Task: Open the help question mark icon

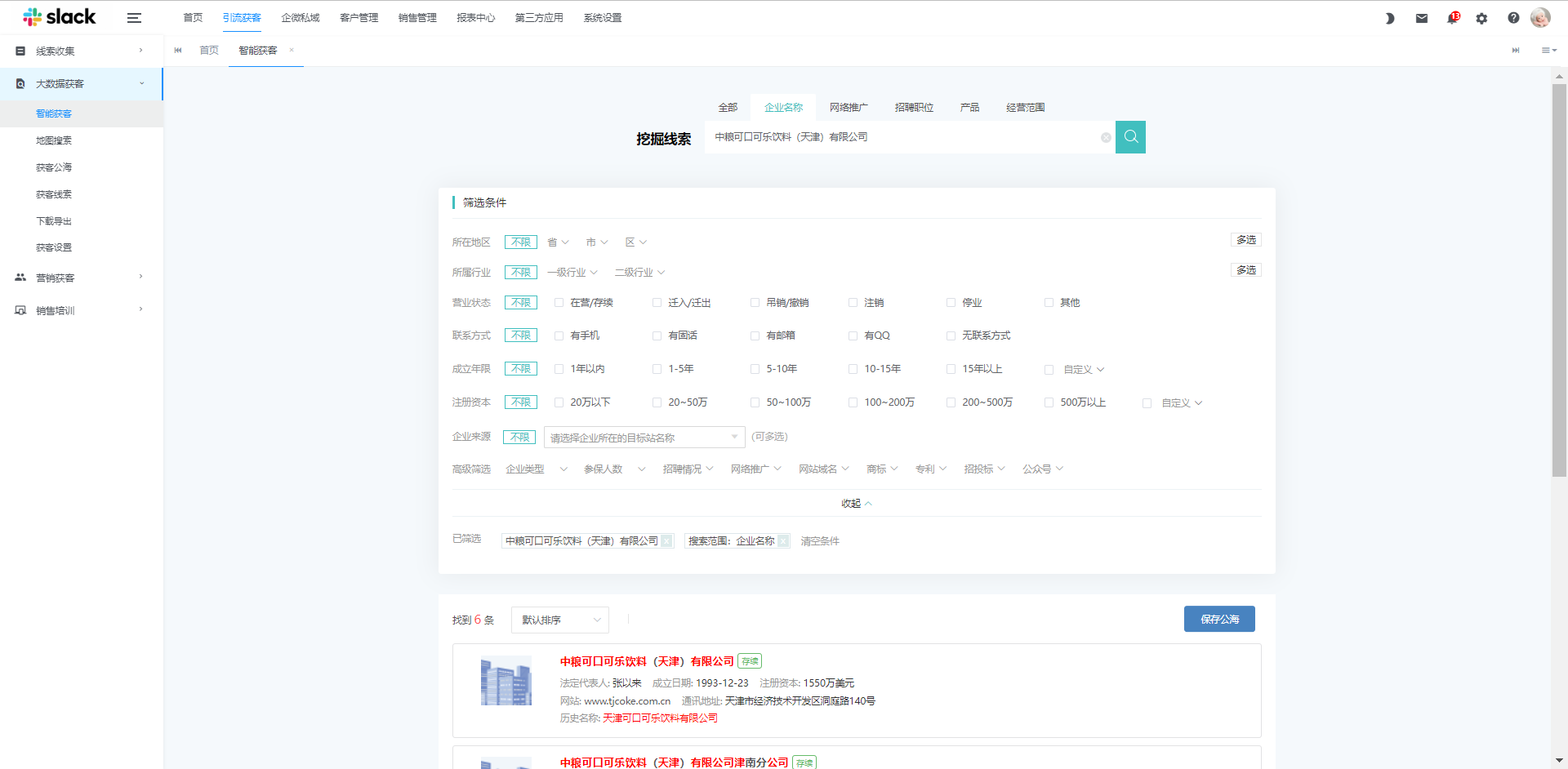Action: click(x=1513, y=18)
